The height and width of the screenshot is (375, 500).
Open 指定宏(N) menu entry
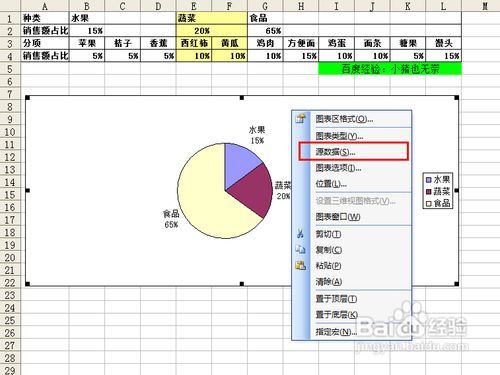tap(336, 332)
